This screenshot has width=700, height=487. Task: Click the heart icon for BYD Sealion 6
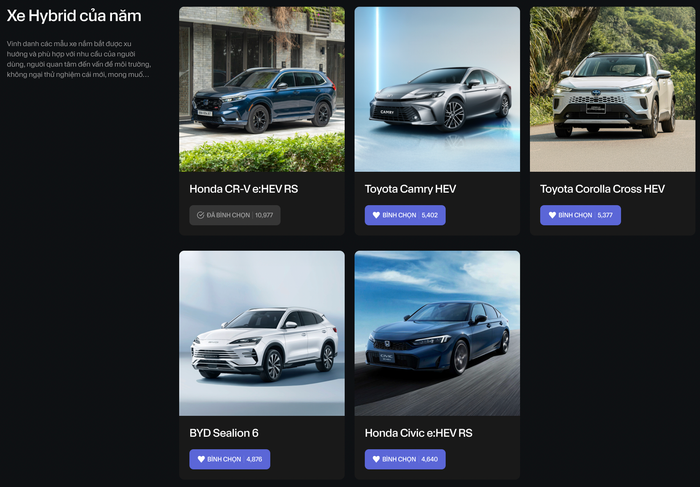click(x=201, y=459)
